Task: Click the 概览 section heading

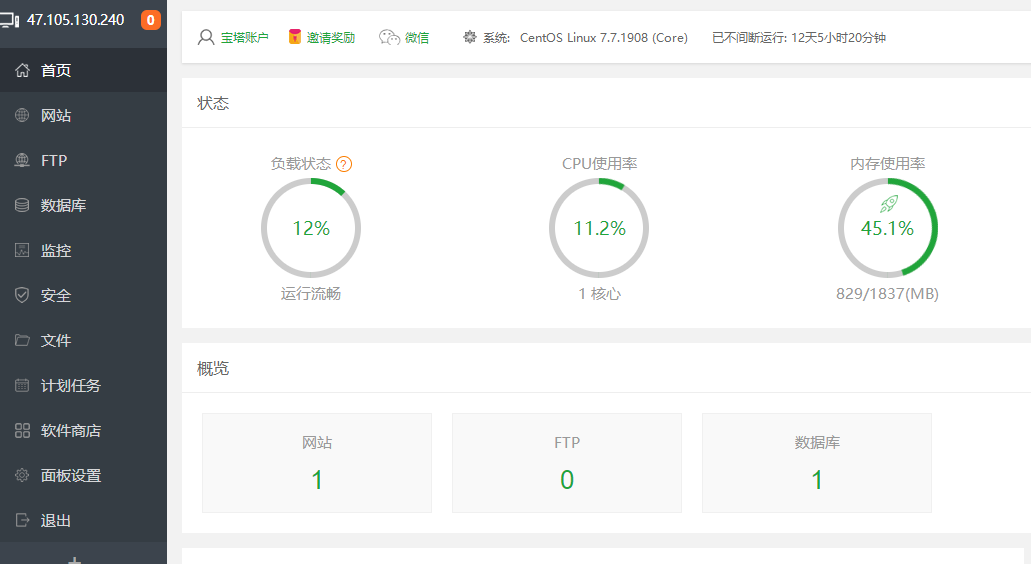Action: click(213, 368)
